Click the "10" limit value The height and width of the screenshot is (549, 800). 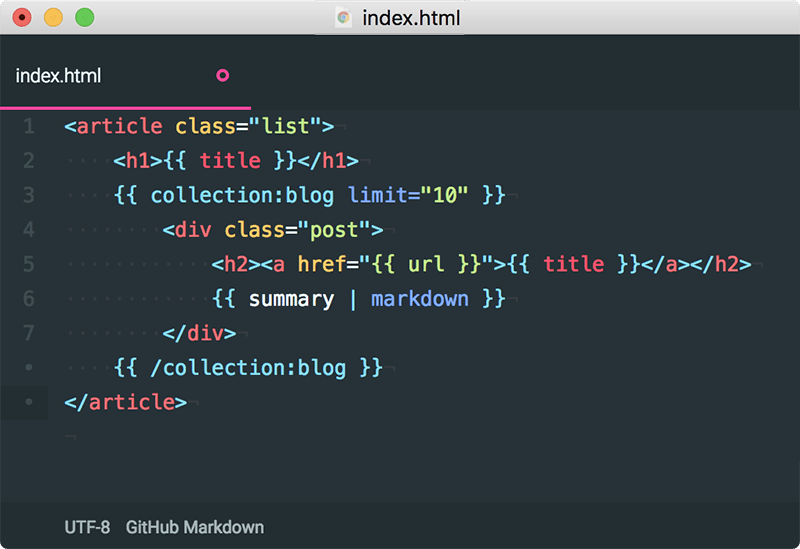[x=444, y=195]
